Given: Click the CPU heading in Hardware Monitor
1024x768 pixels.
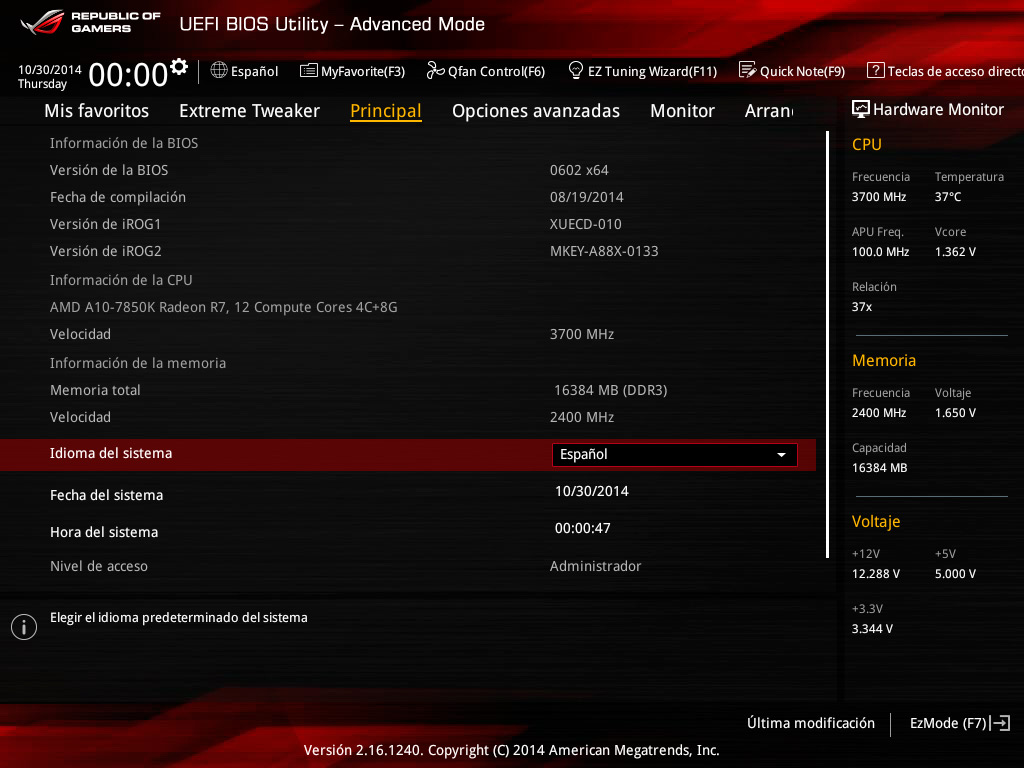Looking at the screenshot, I should 867,144.
